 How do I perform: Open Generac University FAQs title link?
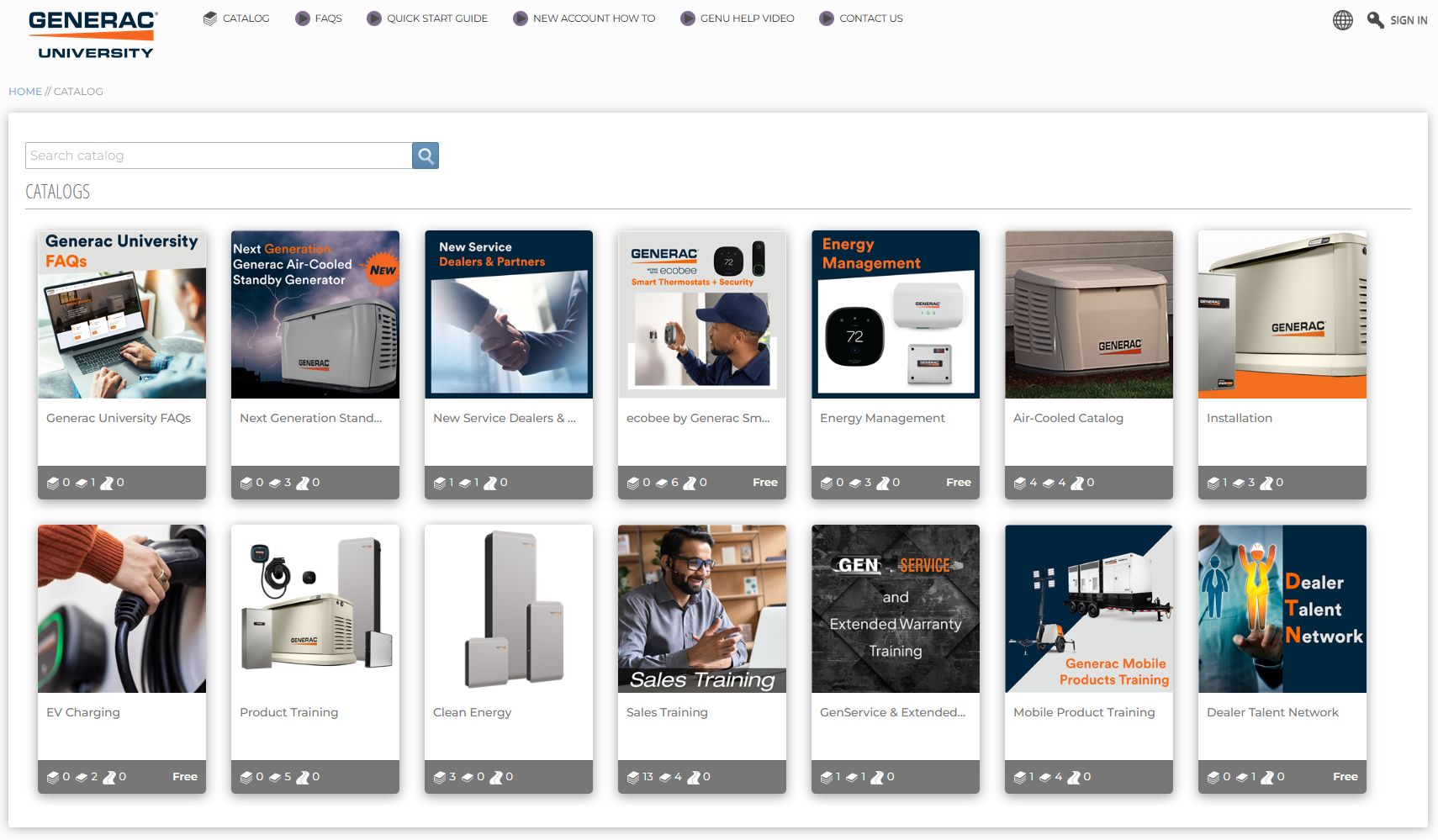tap(119, 418)
